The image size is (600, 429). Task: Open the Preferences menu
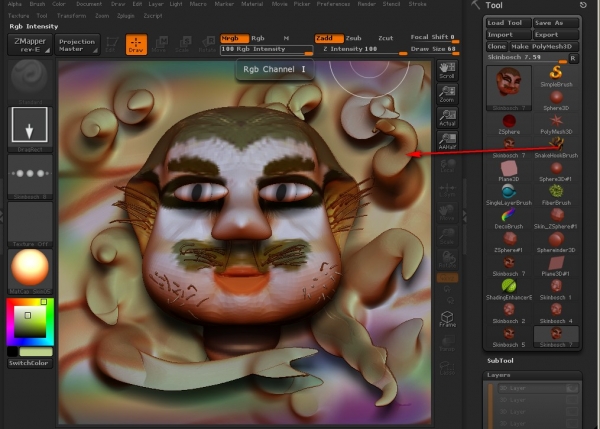point(333,4)
